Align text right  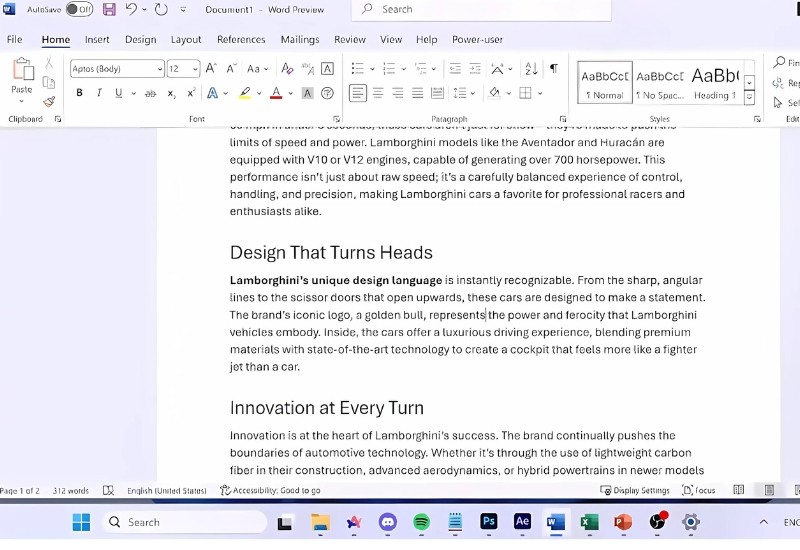coord(397,93)
